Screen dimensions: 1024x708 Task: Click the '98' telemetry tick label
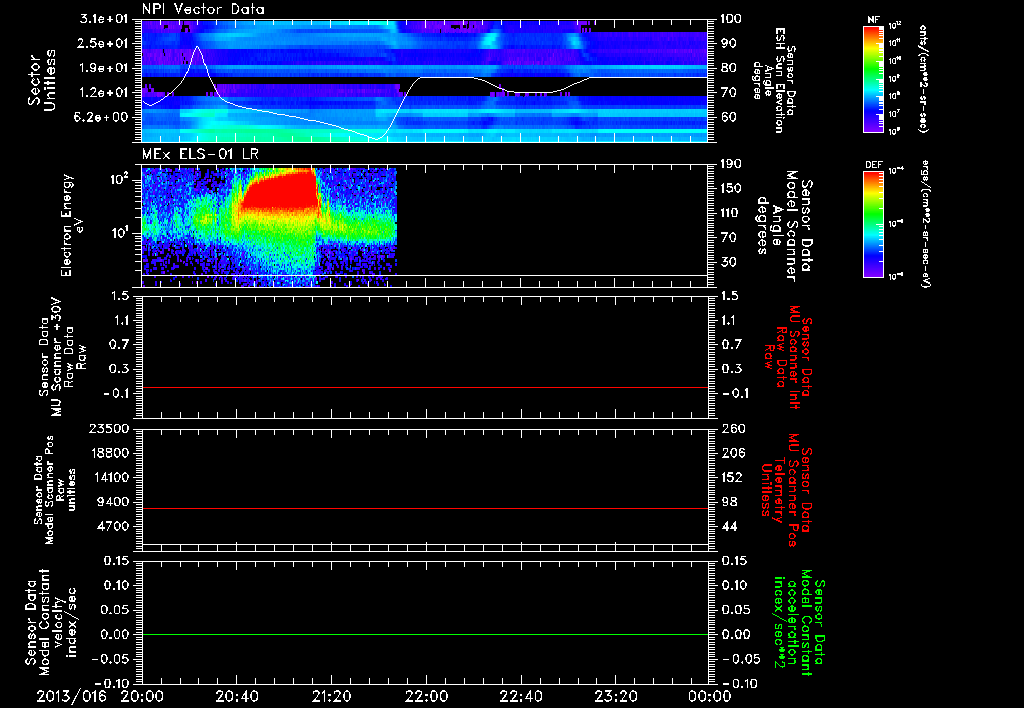pos(729,502)
